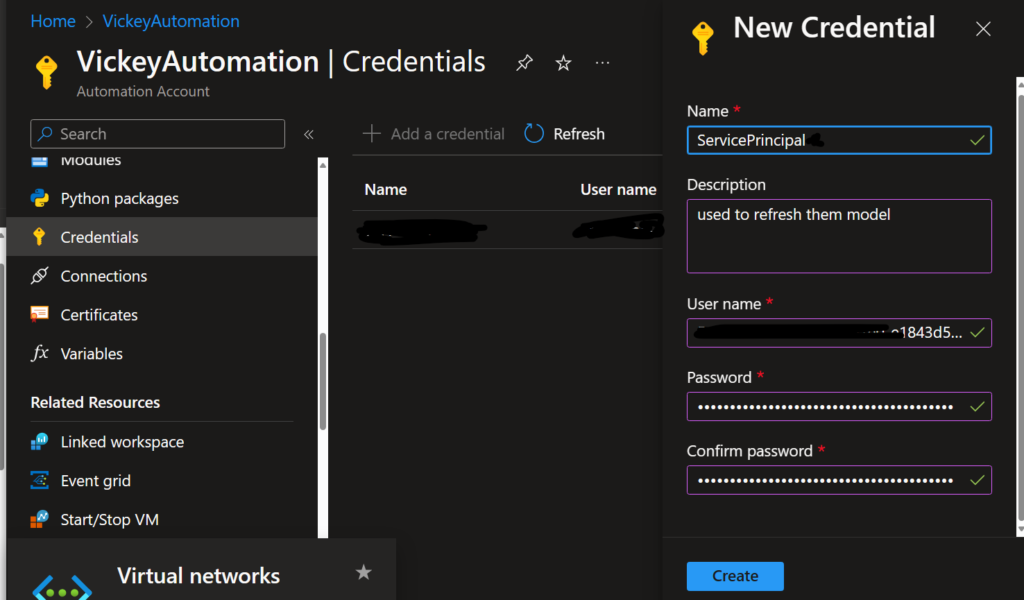This screenshot has width=1024, height=600.
Task: Click the Linked workspace icon
Action: click(39, 441)
